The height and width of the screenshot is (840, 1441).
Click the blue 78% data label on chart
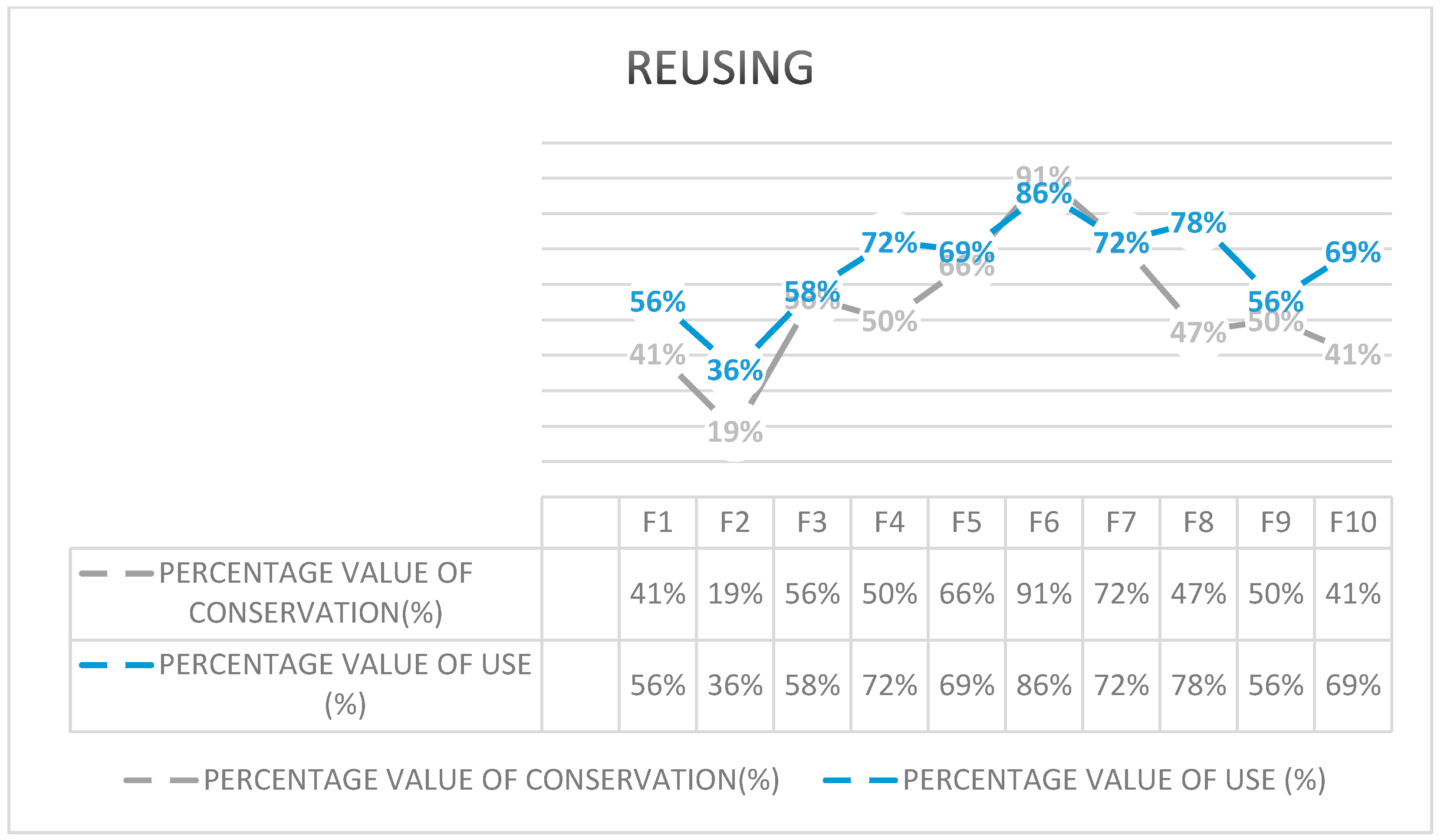pos(1198,223)
